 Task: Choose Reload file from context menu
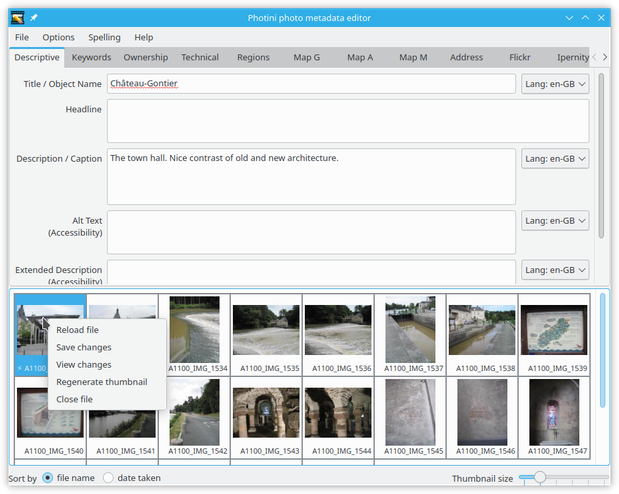tap(107, 330)
